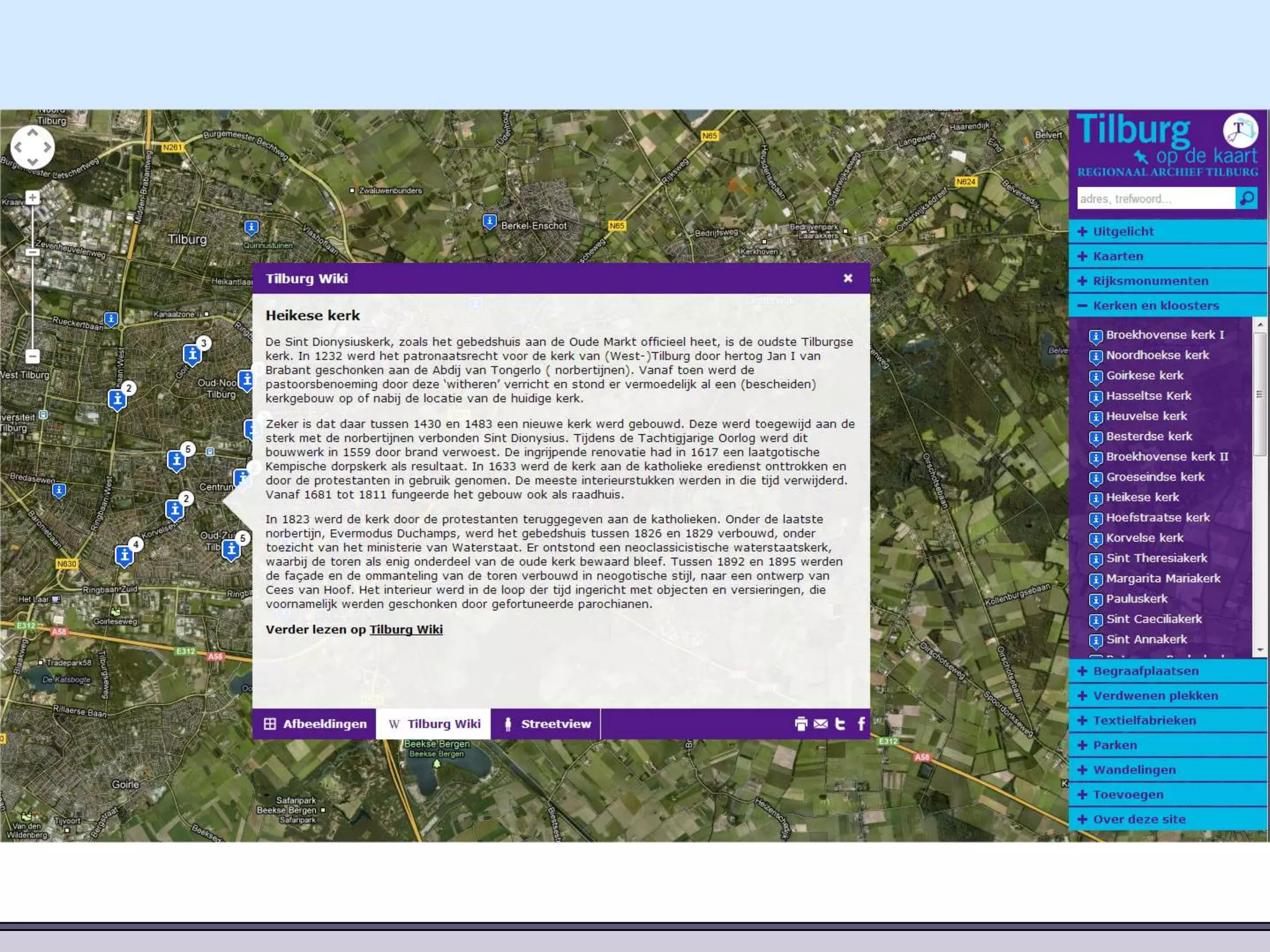The width and height of the screenshot is (1270, 952).
Task: Expand the Begraafplaatsen section
Action: 1145,671
